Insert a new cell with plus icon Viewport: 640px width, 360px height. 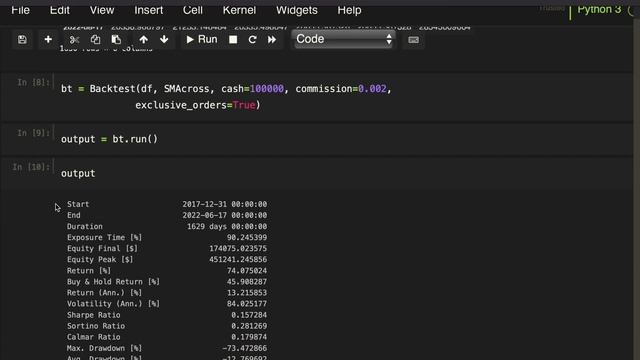pyautogui.click(x=48, y=40)
